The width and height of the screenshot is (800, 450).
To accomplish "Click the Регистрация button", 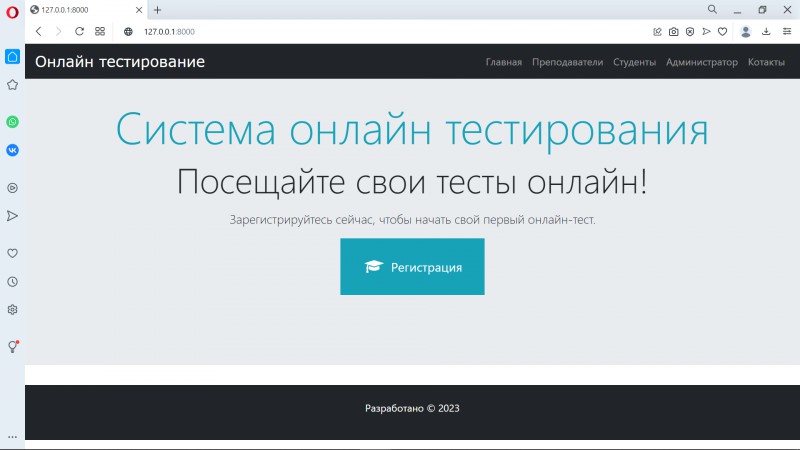I will [x=412, y=266].
